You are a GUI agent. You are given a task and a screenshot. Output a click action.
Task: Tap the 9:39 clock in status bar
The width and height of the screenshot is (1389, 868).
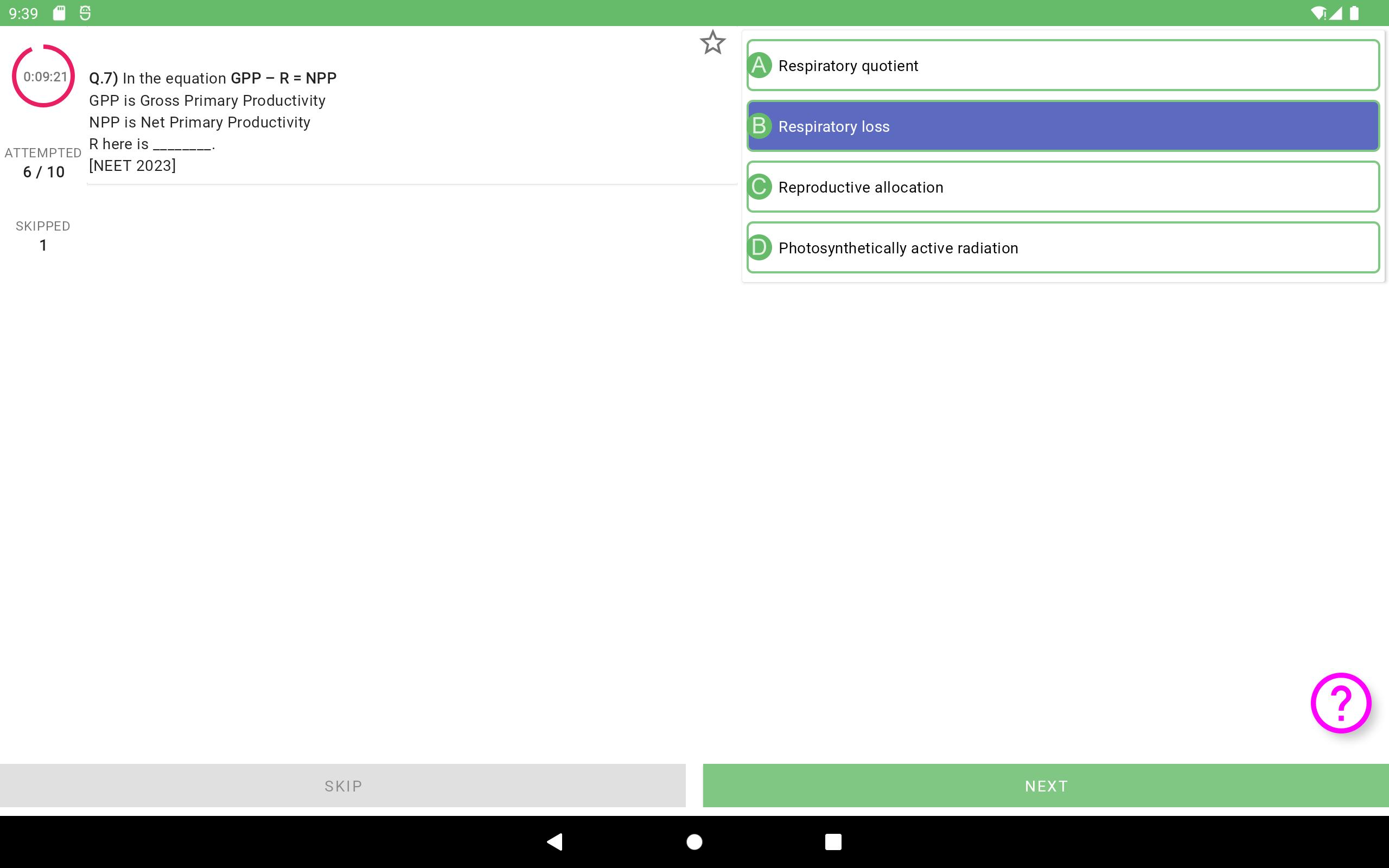point(23,13)
